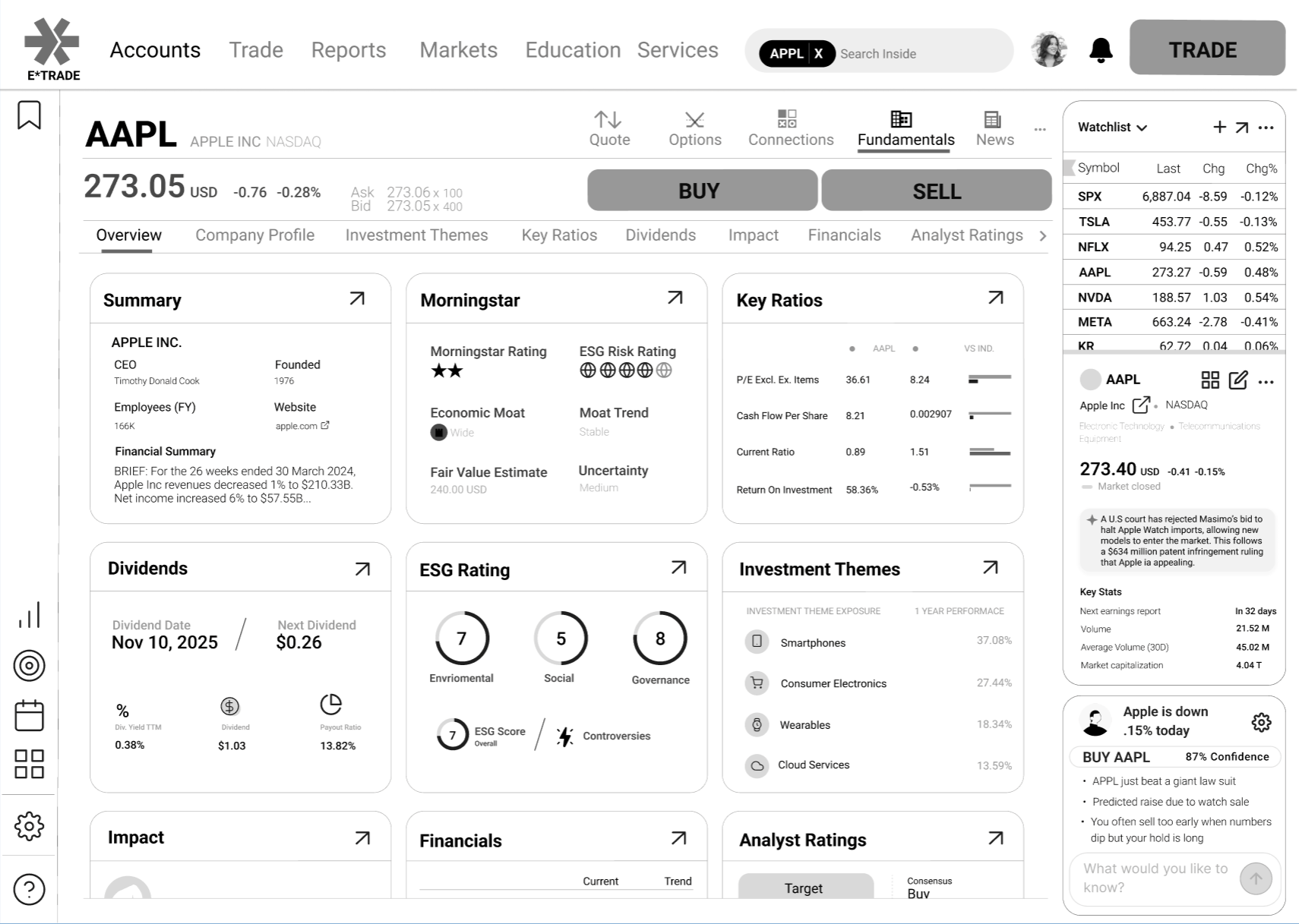The height and width of the screenshot is (924, 1299).
Task: Switch to the Quote view
Action: 609,129
